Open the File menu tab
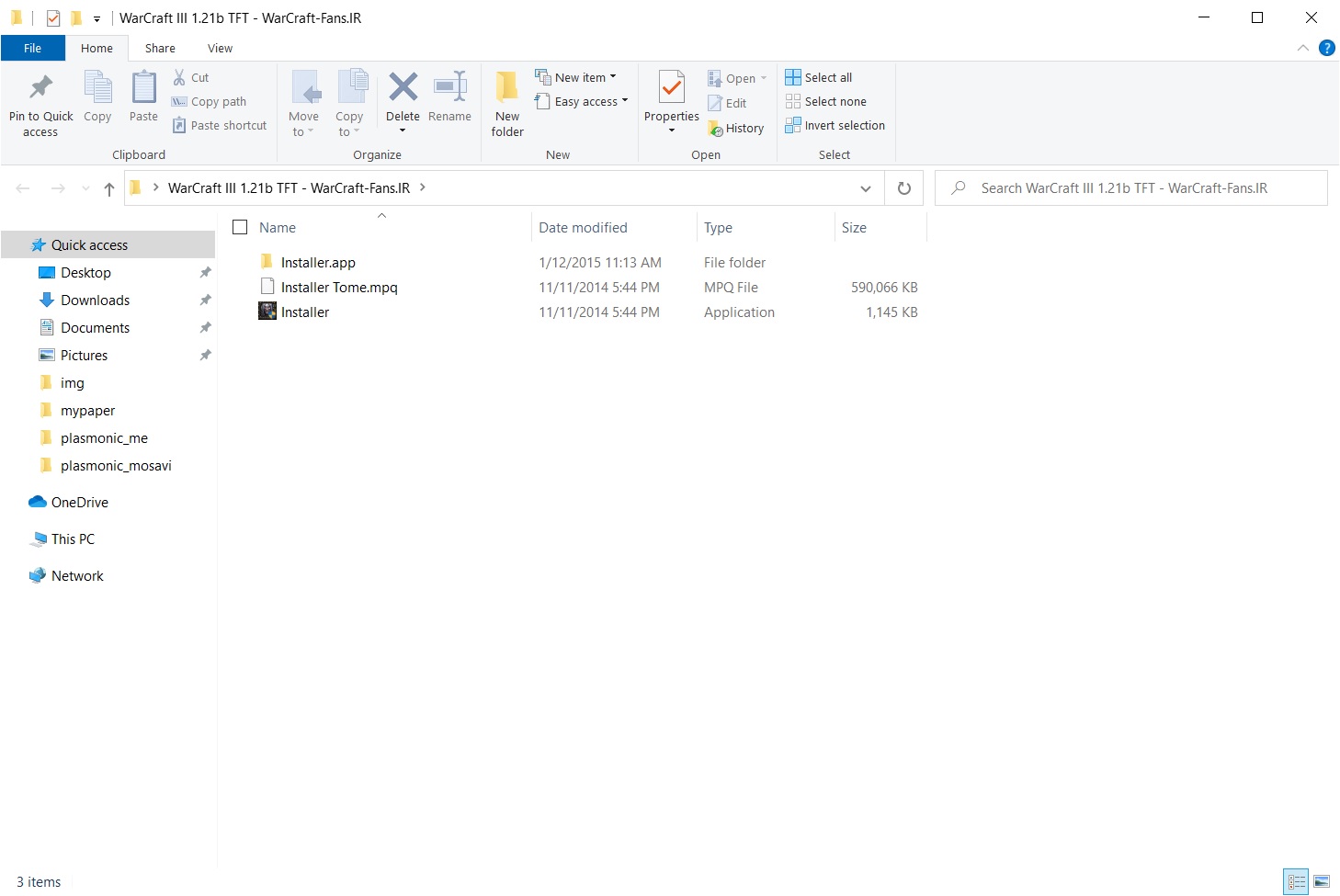This screenshot has width=1340, height=896. tap(32, 48)
